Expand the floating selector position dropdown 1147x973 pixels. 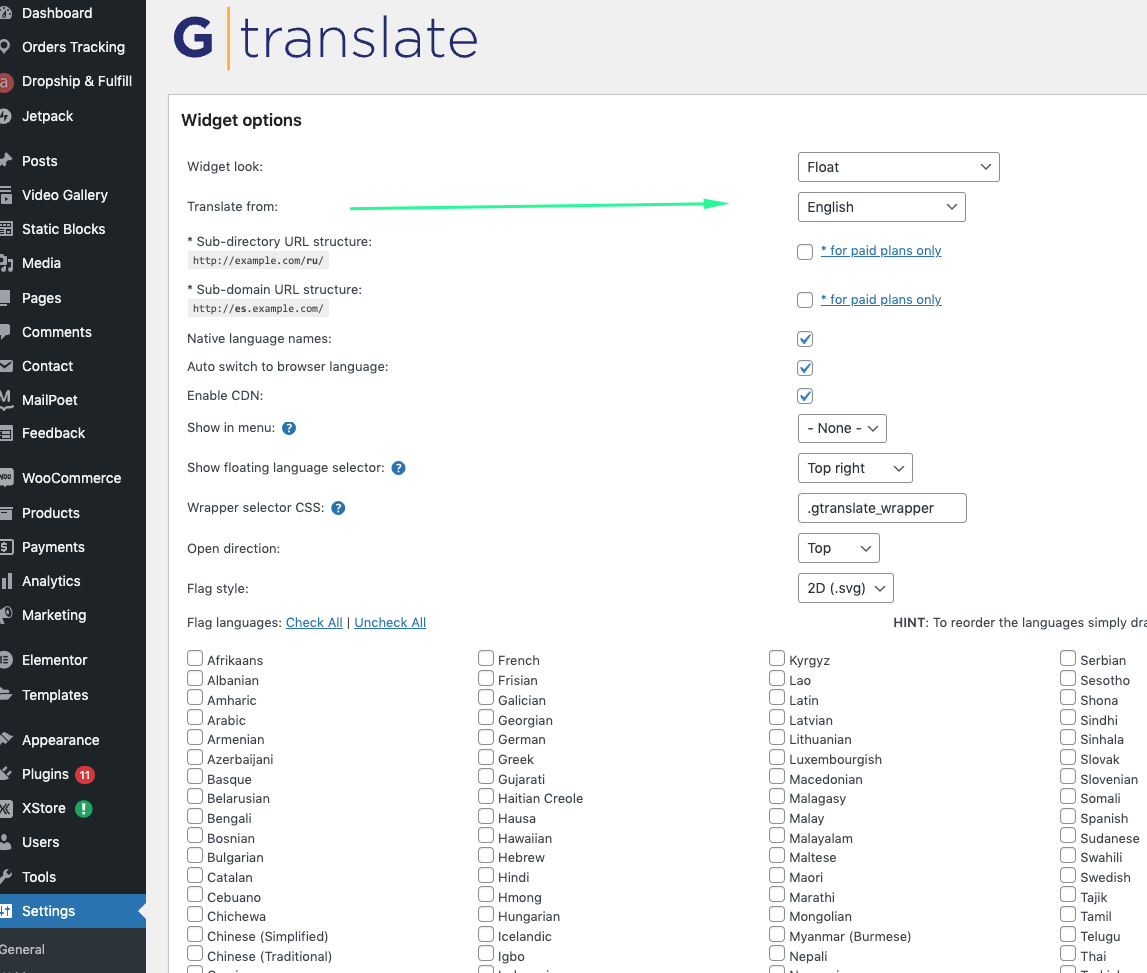click(855, 468)
